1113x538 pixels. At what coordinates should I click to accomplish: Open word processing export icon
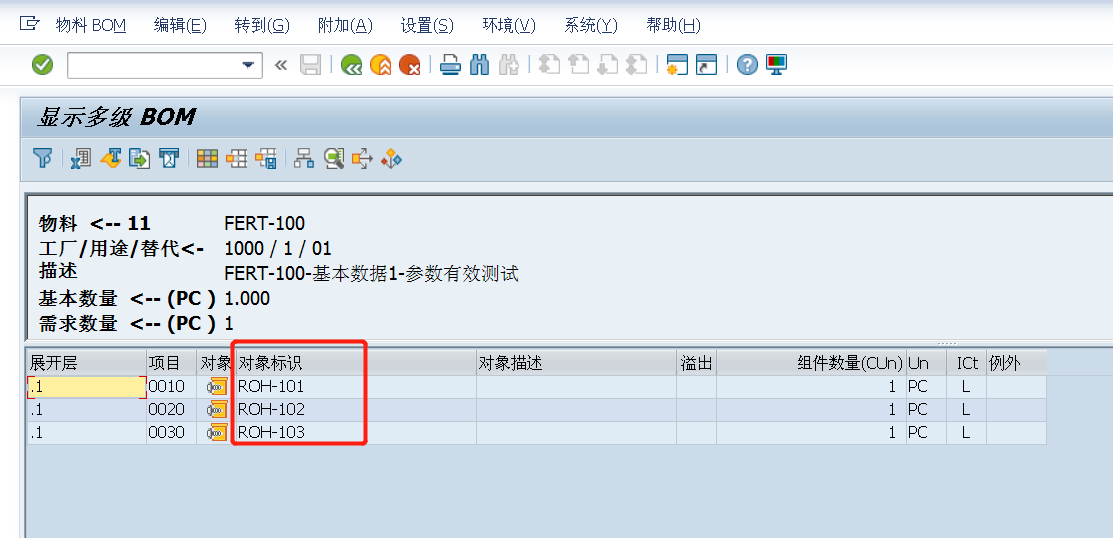[x=110, y=158]
